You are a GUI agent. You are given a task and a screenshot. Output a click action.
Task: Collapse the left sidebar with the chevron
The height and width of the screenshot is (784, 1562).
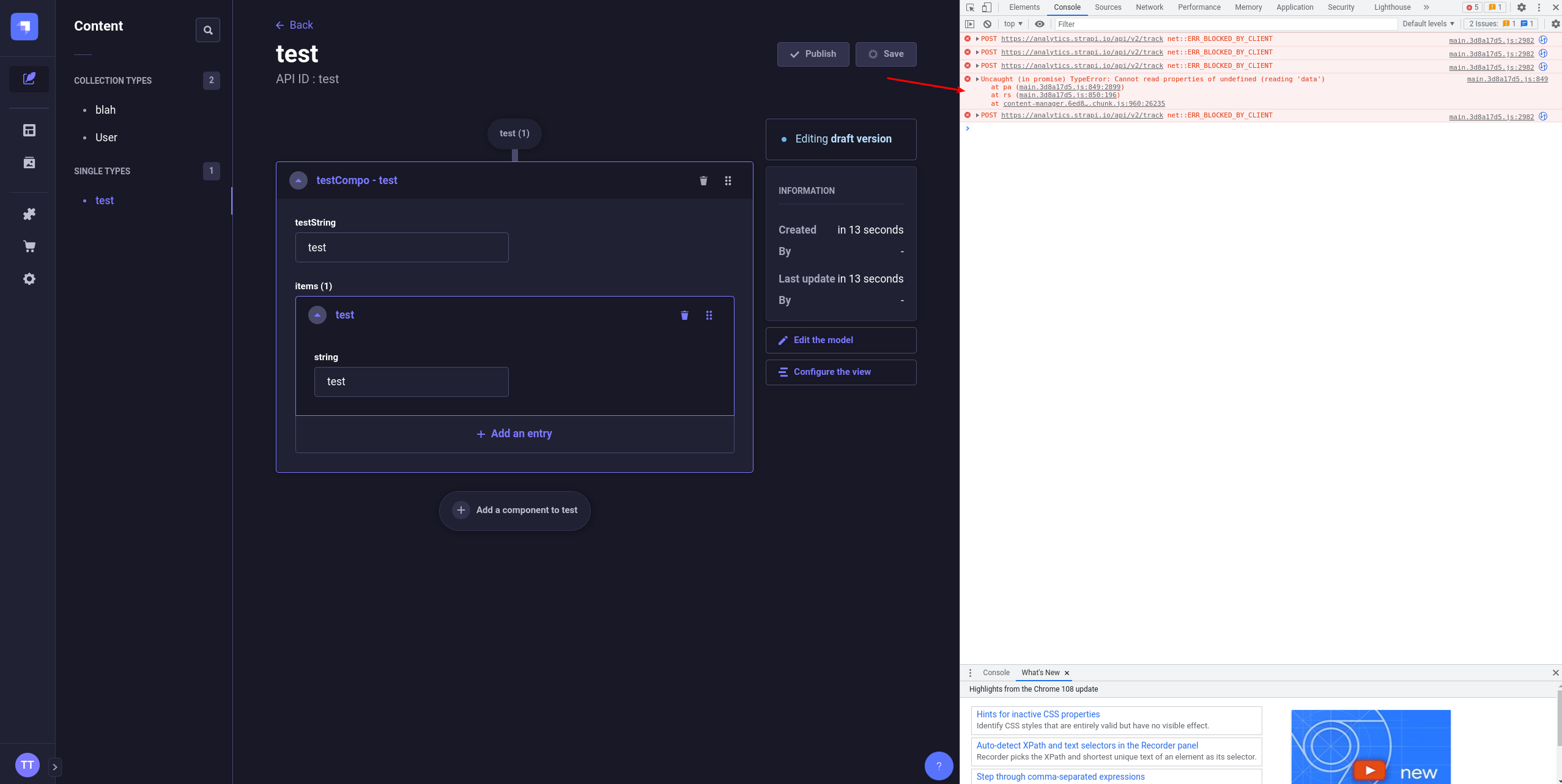tap(56, 766)
